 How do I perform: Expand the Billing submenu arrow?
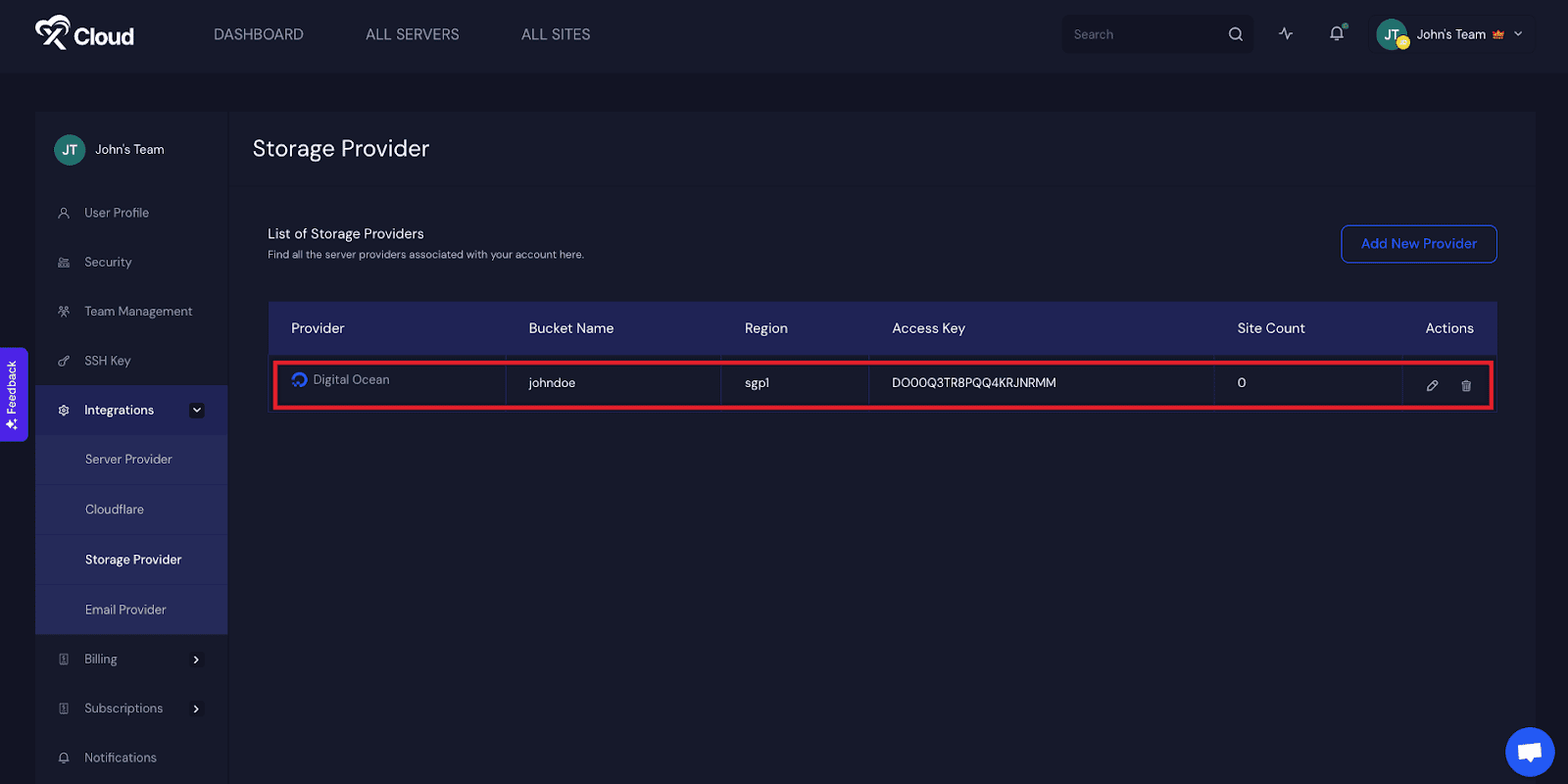[196, 660]
